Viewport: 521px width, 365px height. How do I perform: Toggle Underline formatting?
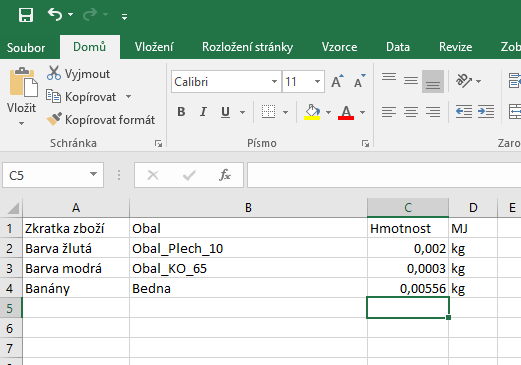coord(225,112)
